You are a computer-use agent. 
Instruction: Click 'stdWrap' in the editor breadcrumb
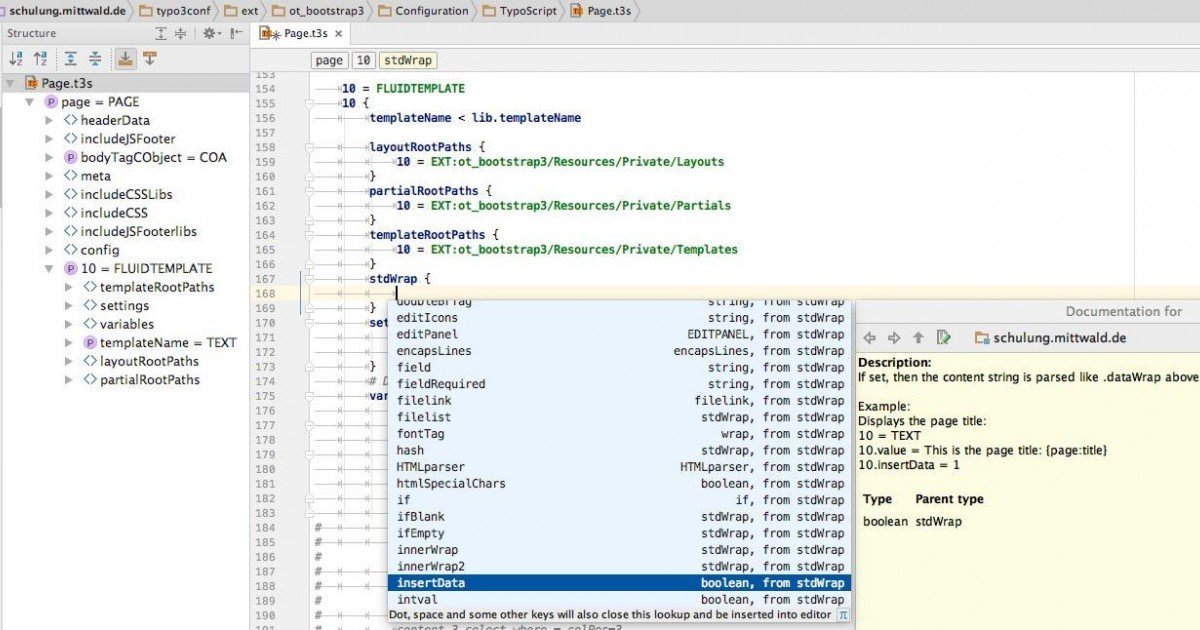pos(407,60)
